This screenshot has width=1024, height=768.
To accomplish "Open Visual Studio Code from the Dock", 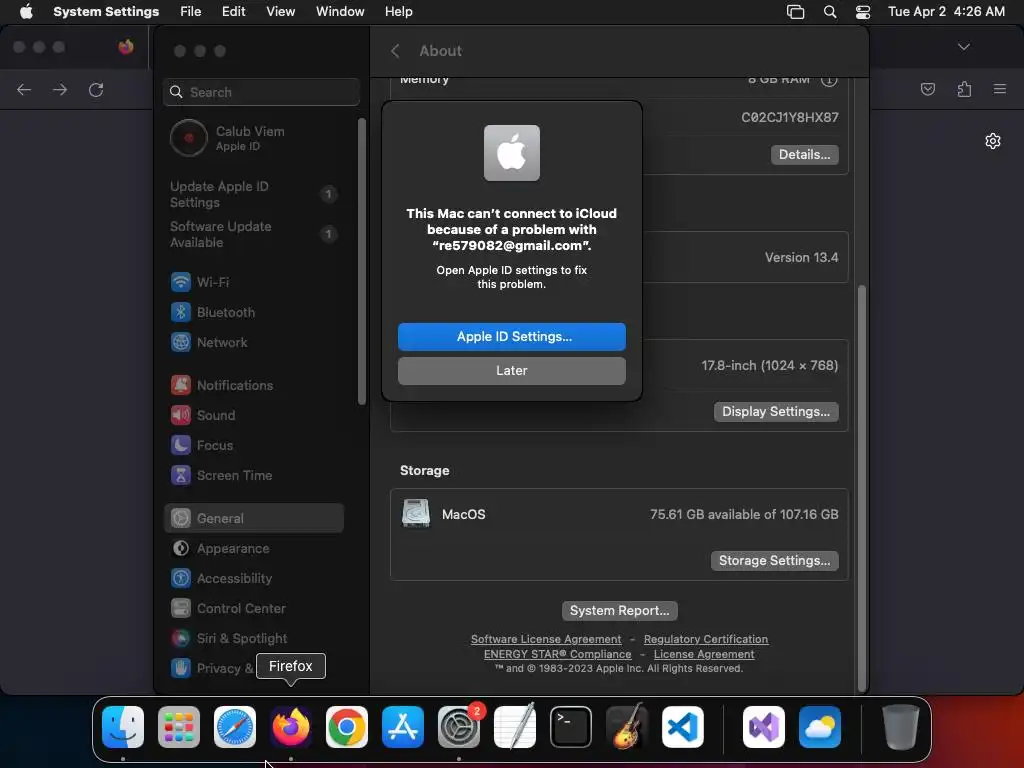I will tap(682, 727).
